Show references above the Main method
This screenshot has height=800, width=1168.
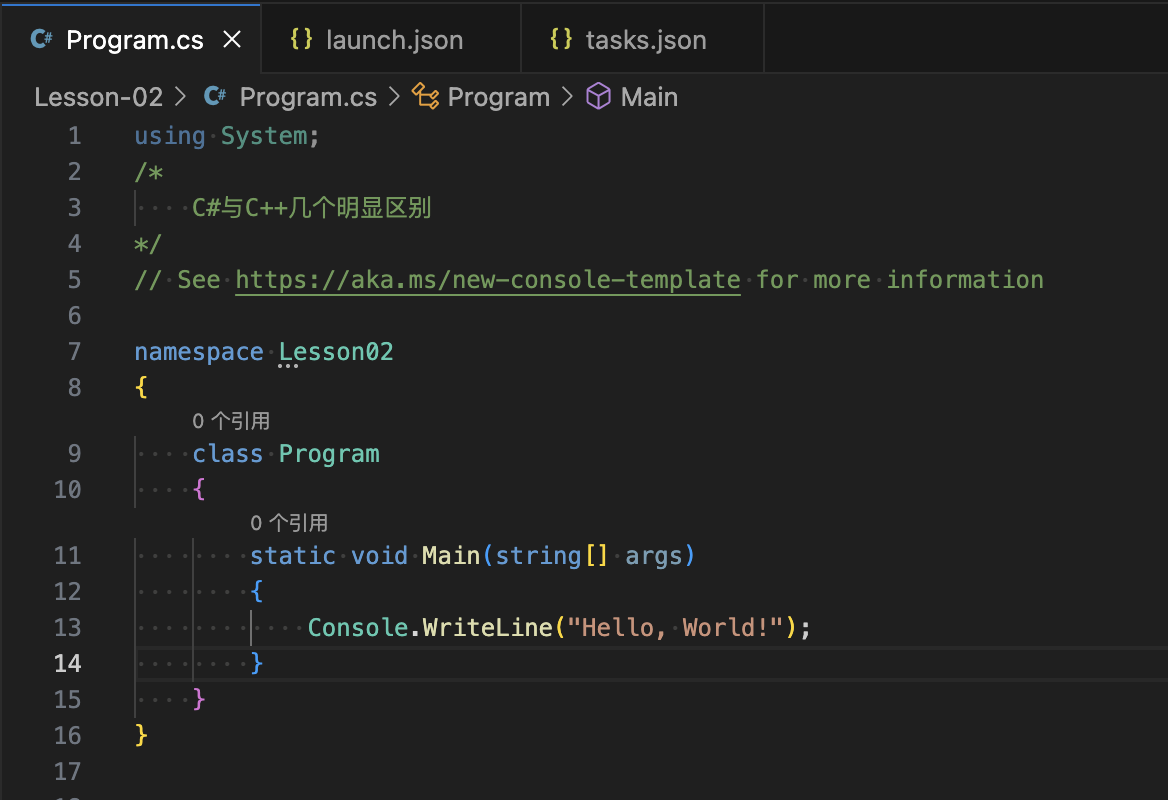click(289, 523)
